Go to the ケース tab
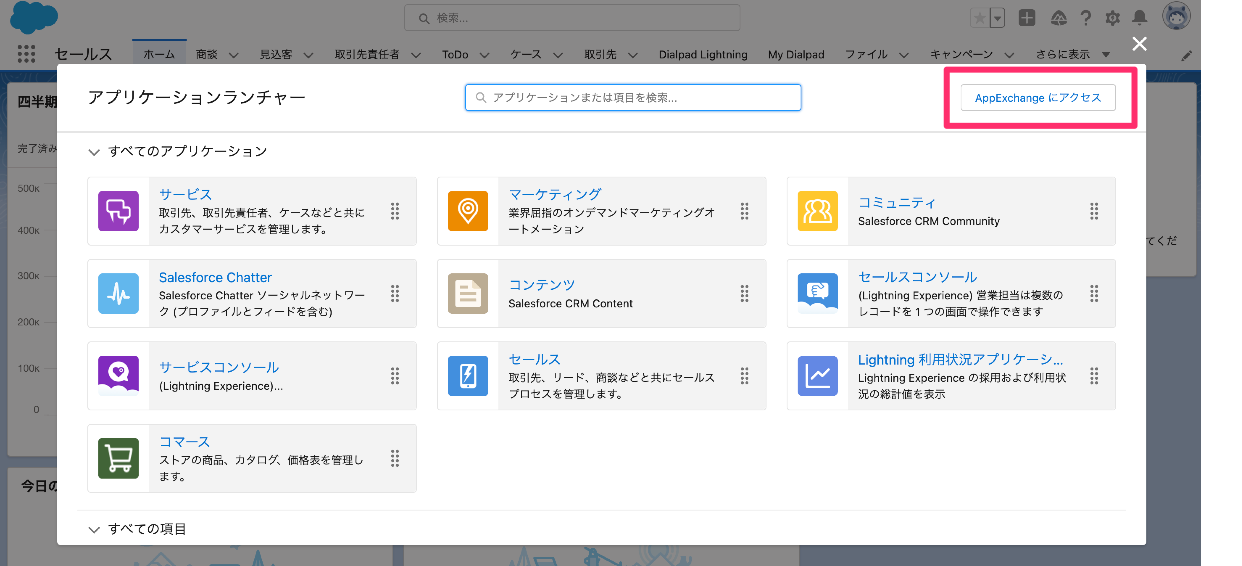1242x566 pixels. point(526,54)
